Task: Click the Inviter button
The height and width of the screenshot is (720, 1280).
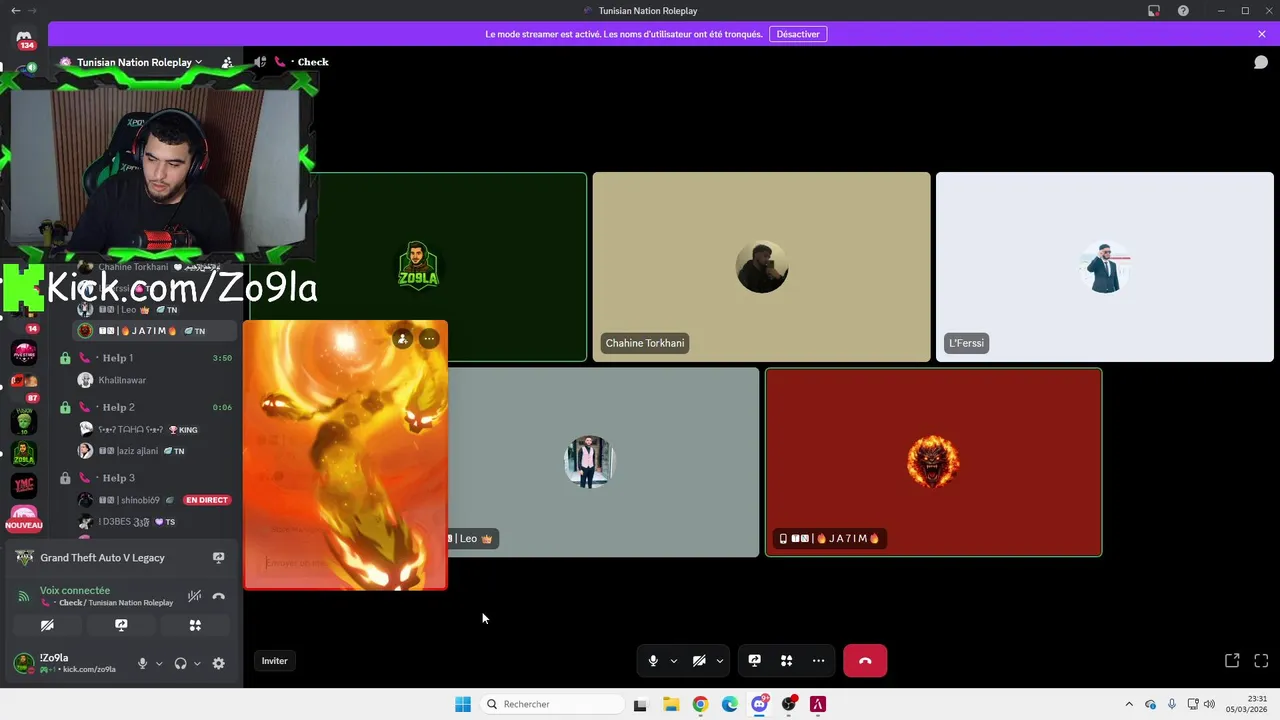Action: (275, 661)
